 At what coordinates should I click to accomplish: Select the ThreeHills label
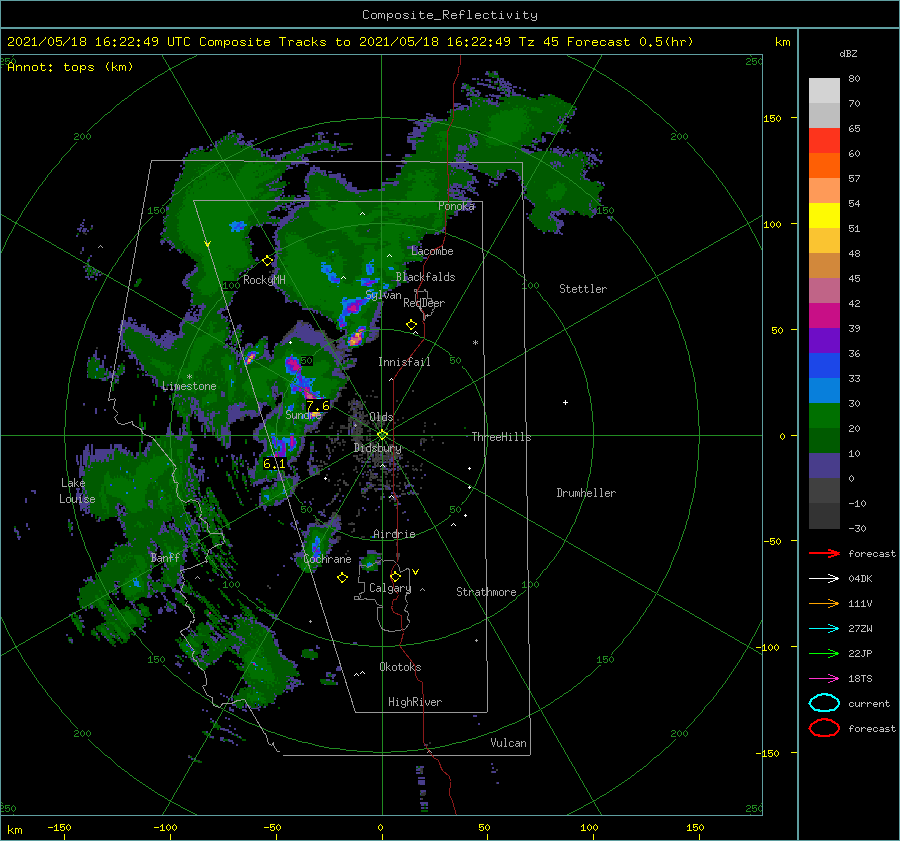[501, 437]
